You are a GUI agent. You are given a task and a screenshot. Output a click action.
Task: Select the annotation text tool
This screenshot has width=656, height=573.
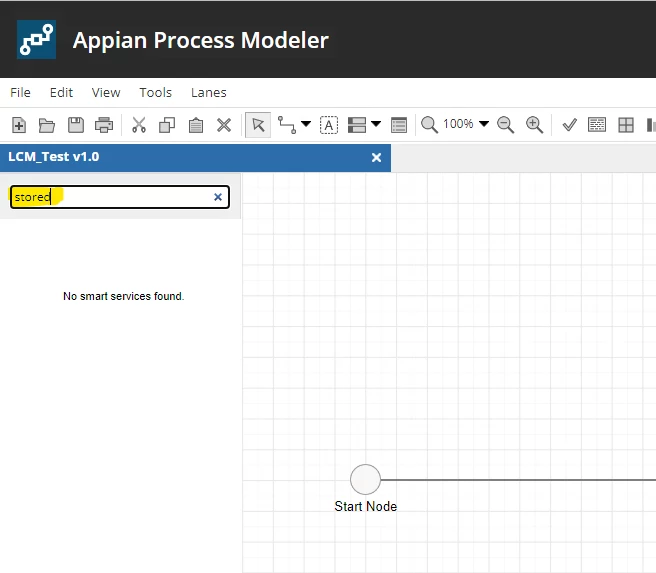pyautogui.click(x=329, y=125)
